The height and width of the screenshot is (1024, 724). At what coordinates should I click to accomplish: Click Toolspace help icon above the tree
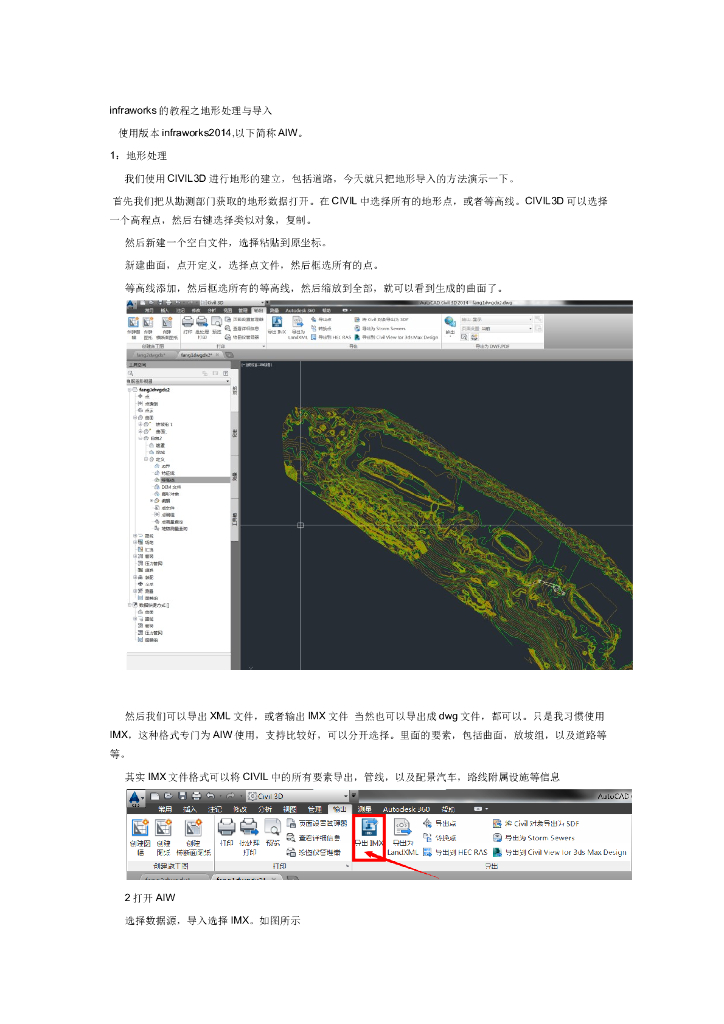(225, 373)
